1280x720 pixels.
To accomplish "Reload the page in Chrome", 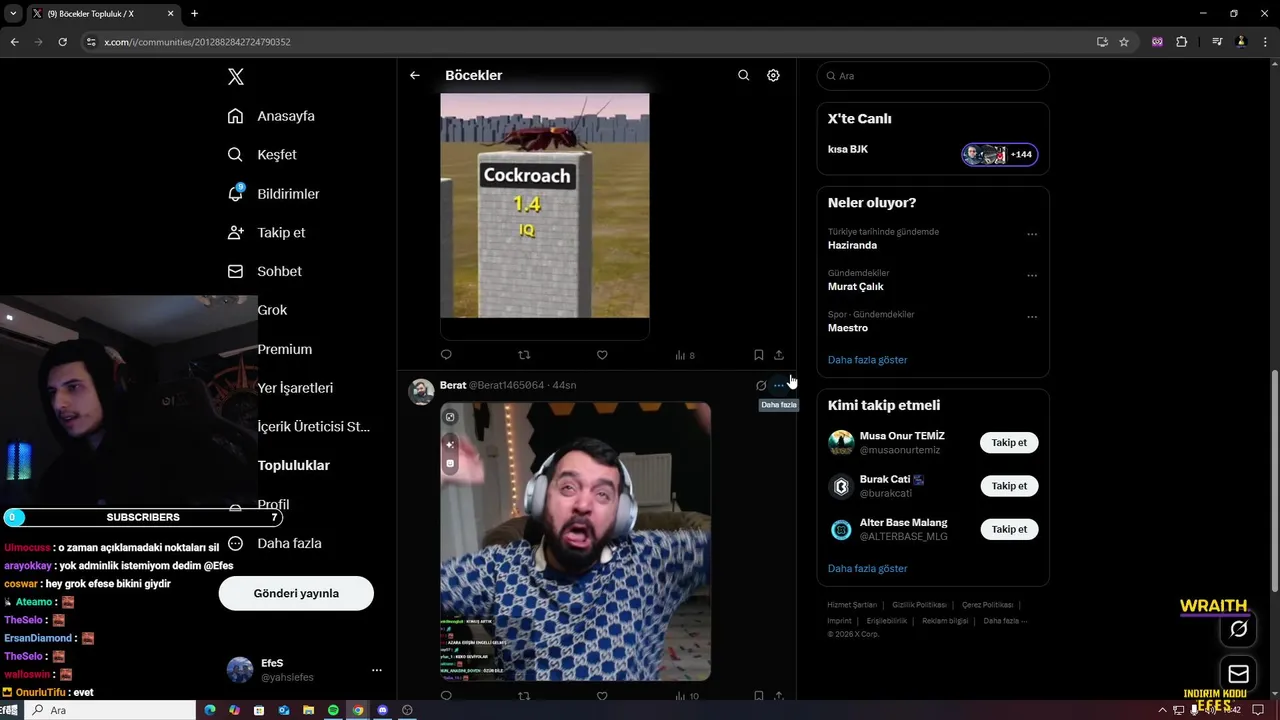I will click(62, 42).
